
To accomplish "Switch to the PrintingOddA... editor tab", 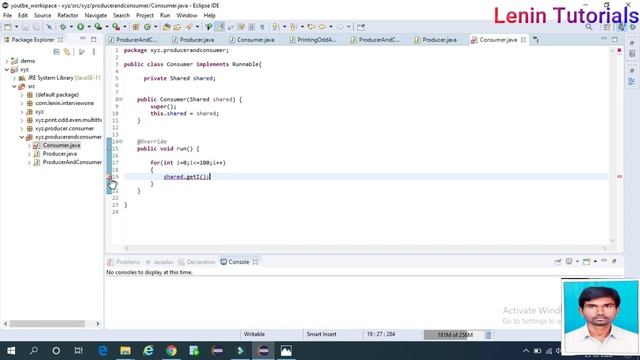I will click(x=313, y=40).
